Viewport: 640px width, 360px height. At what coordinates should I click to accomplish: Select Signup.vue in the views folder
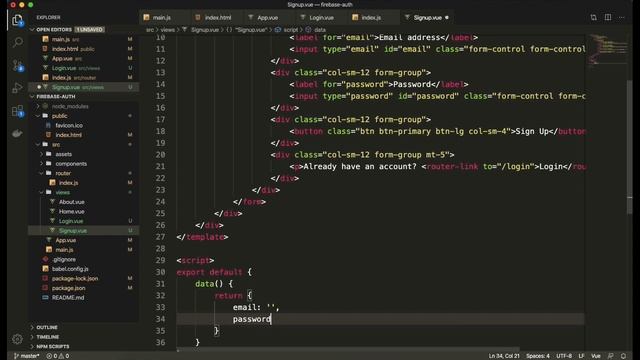point(72,231)
